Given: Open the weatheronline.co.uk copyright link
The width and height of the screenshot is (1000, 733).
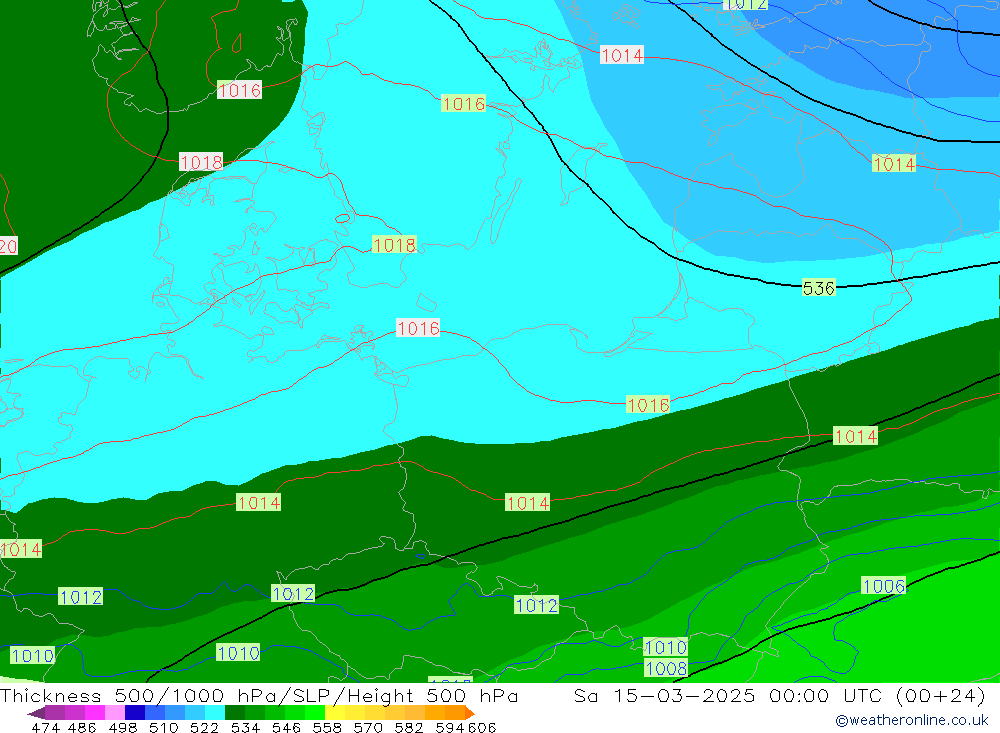Looking at the screenshot, I should tap(911, 720).
